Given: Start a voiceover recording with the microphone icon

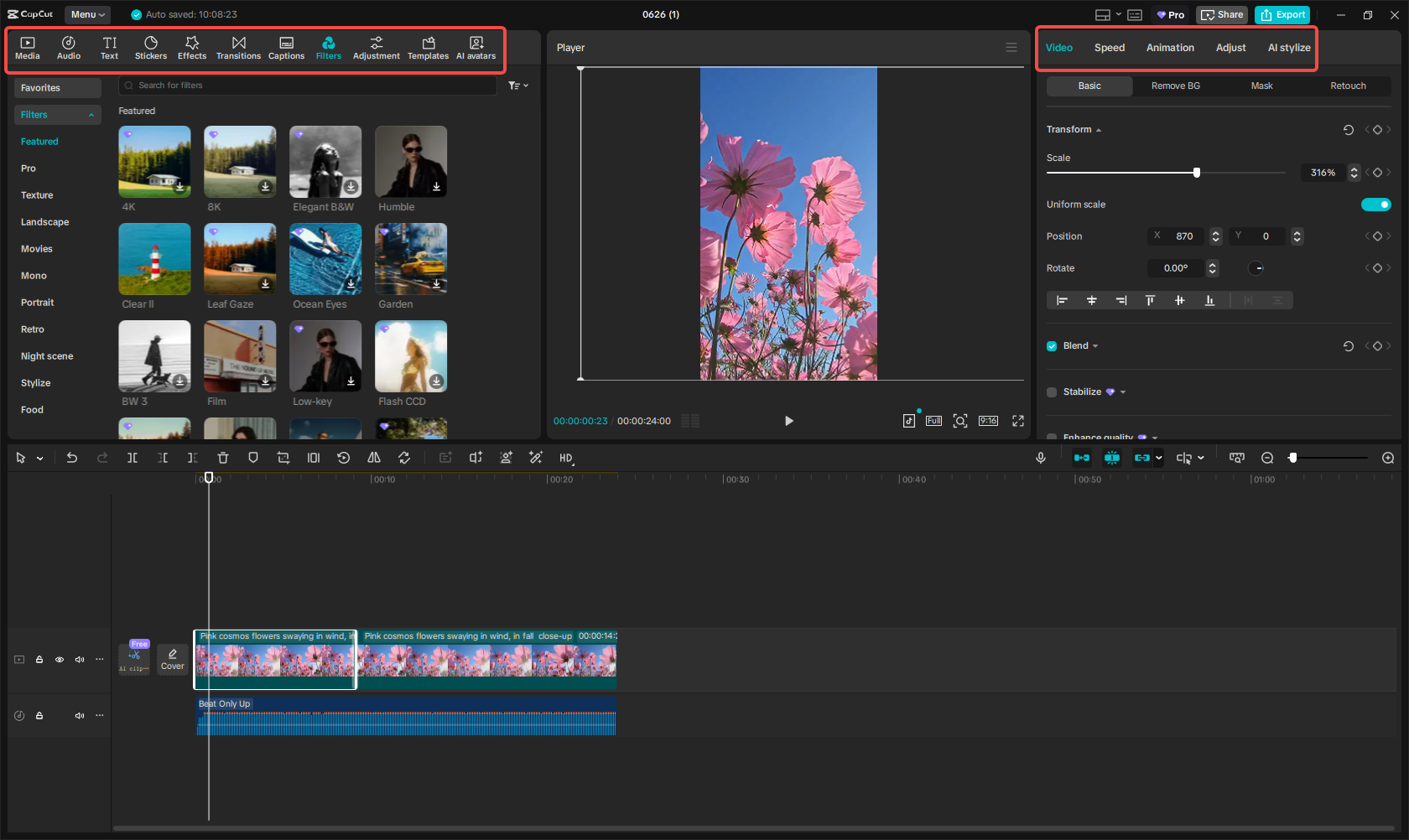Looking at the screenshot, I should pos(1040,458).
